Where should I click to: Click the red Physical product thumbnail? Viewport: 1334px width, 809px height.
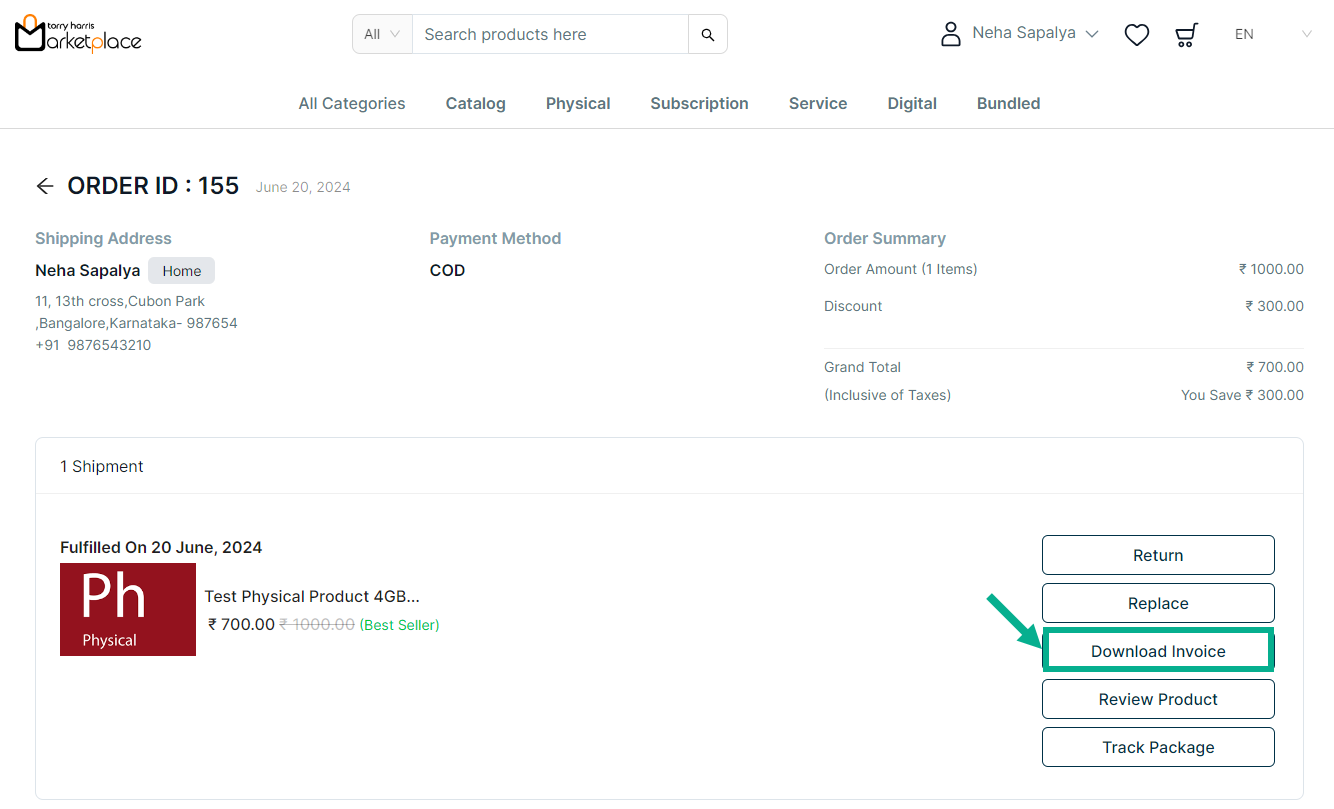point(128,609)
